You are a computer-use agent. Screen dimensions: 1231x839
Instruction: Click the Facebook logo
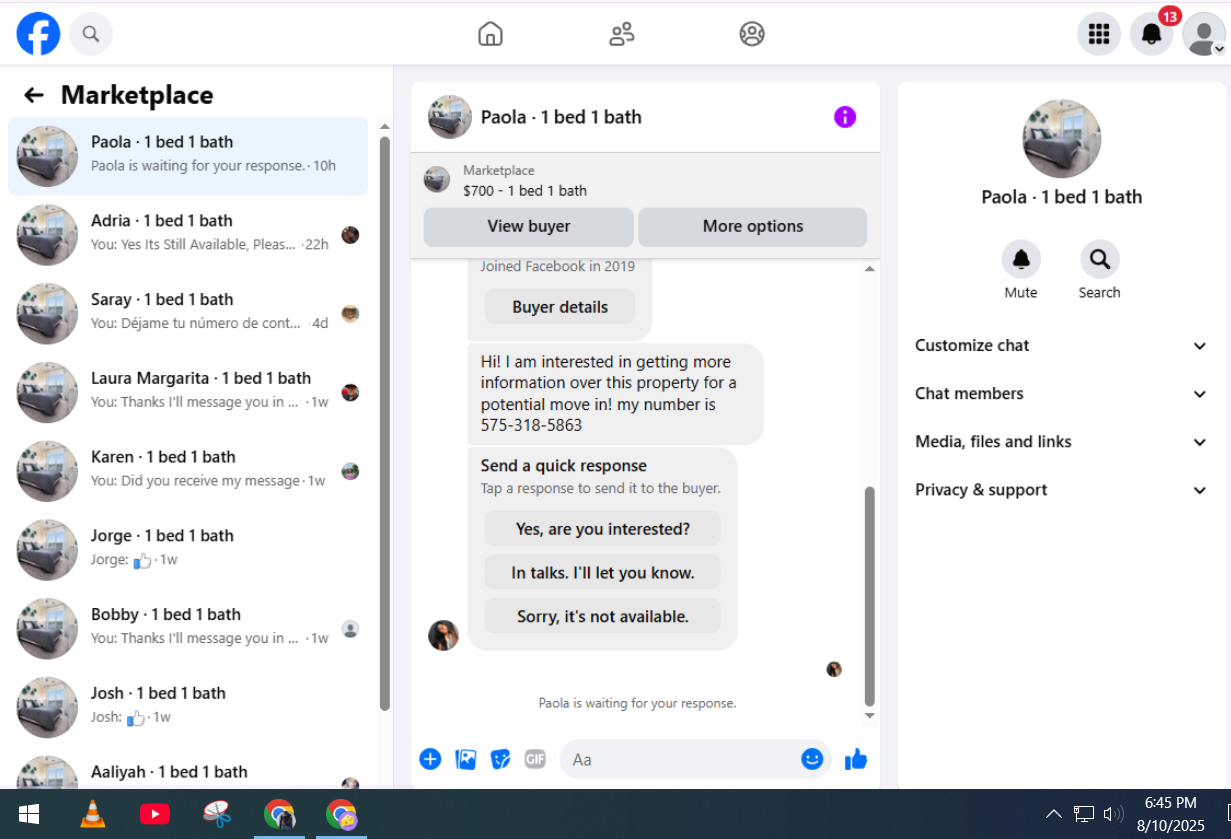point(38,34)
